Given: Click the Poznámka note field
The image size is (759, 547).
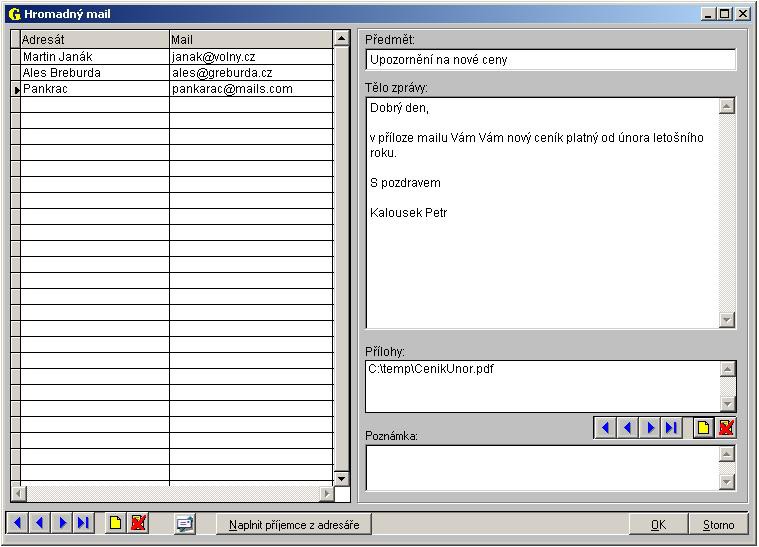Looking at the screenshot, I should [x=542, y=468].
